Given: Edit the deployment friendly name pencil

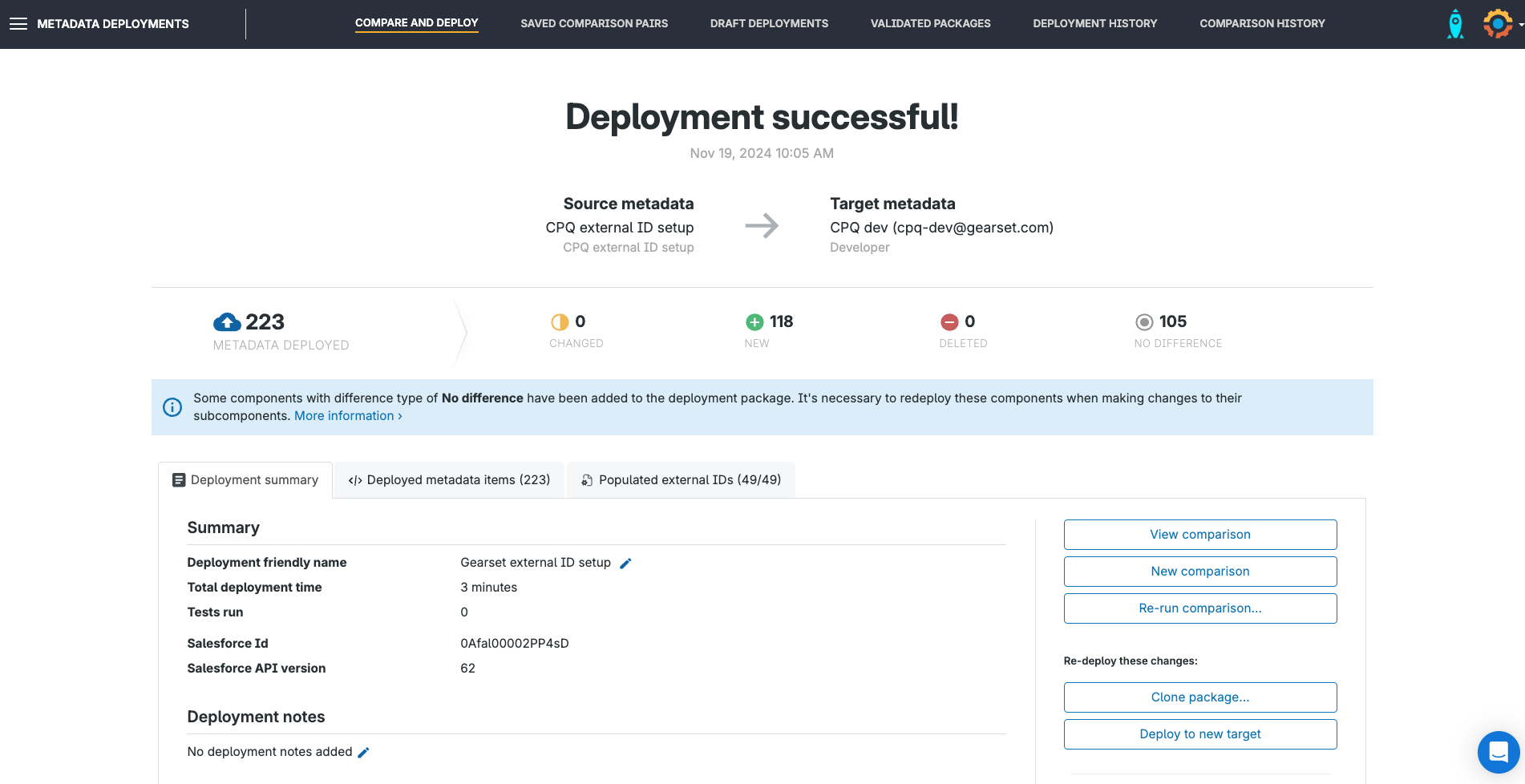Looking at the screenshot, I should coord(626,564).
